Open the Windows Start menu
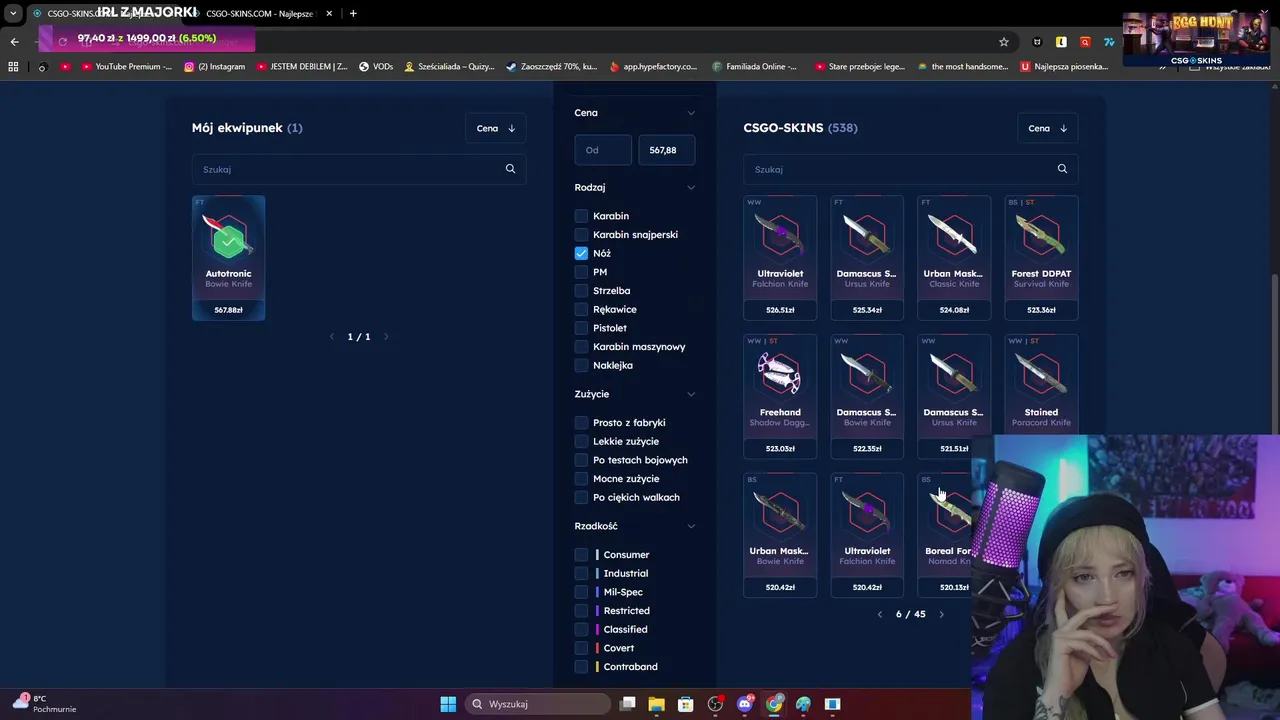 point(448,704)
